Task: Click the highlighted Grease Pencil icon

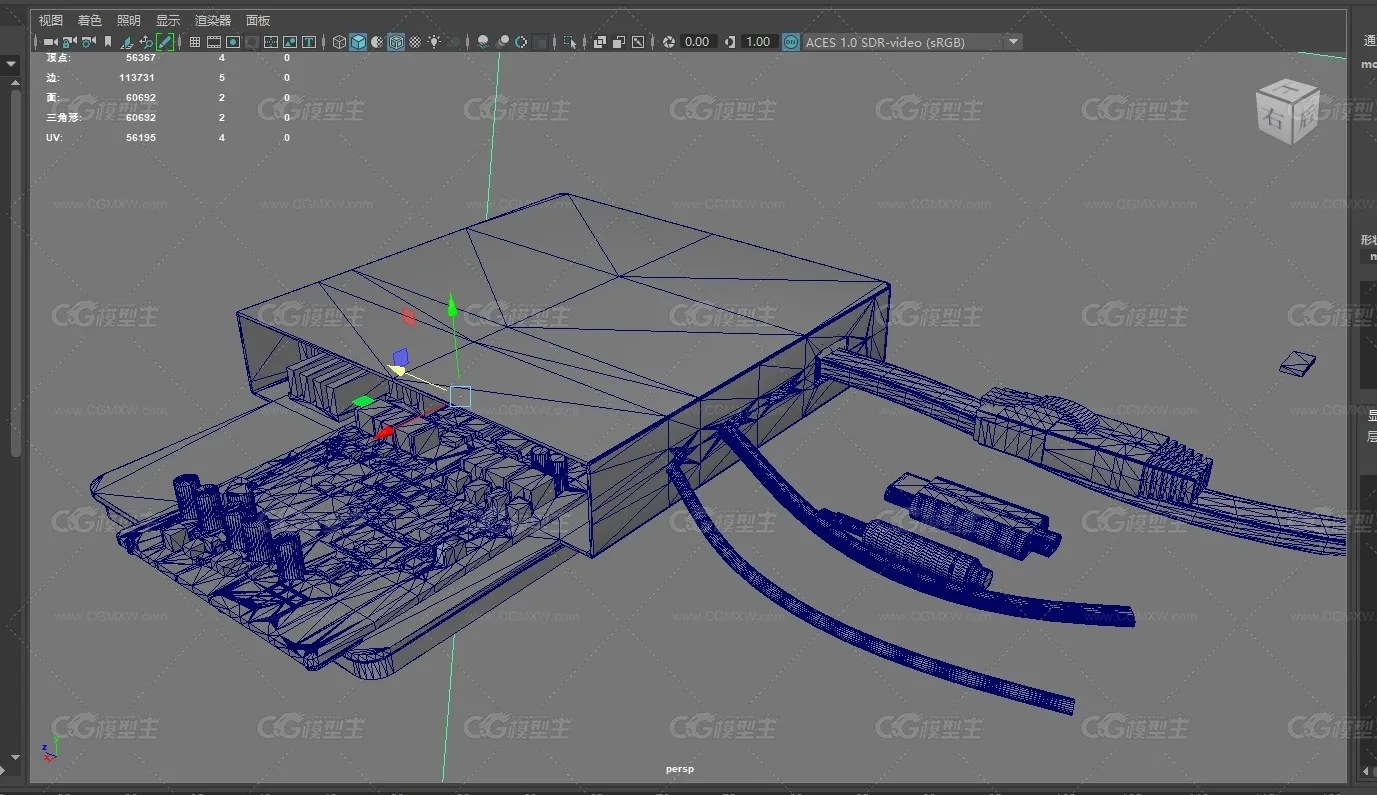Action: tap(165, 42)
